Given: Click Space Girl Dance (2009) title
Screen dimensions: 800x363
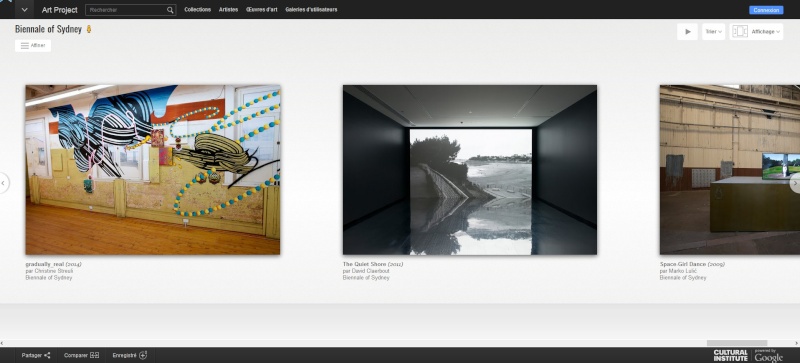Looking at the screenshot, I should 692,264.
